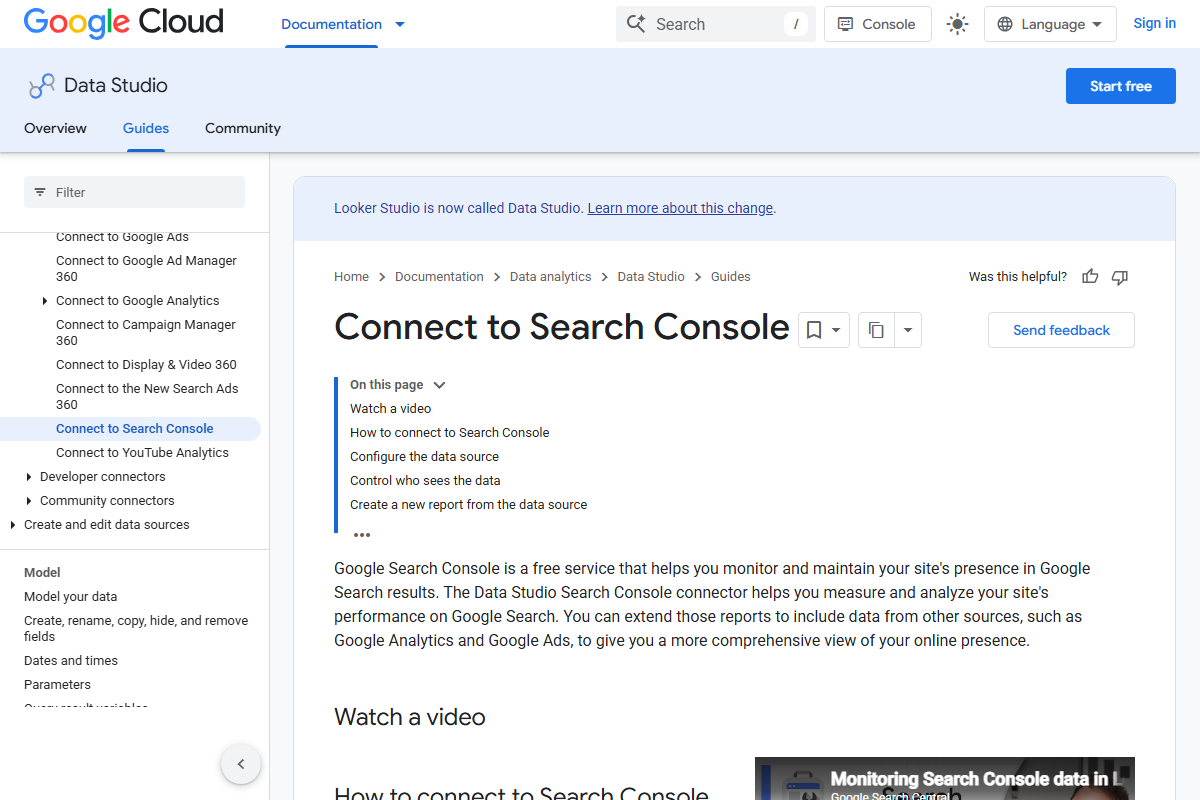The height and width of the screenshot is (800, 1200).
Task: Go to Guides breadcrumb
Action: point(730,277)
